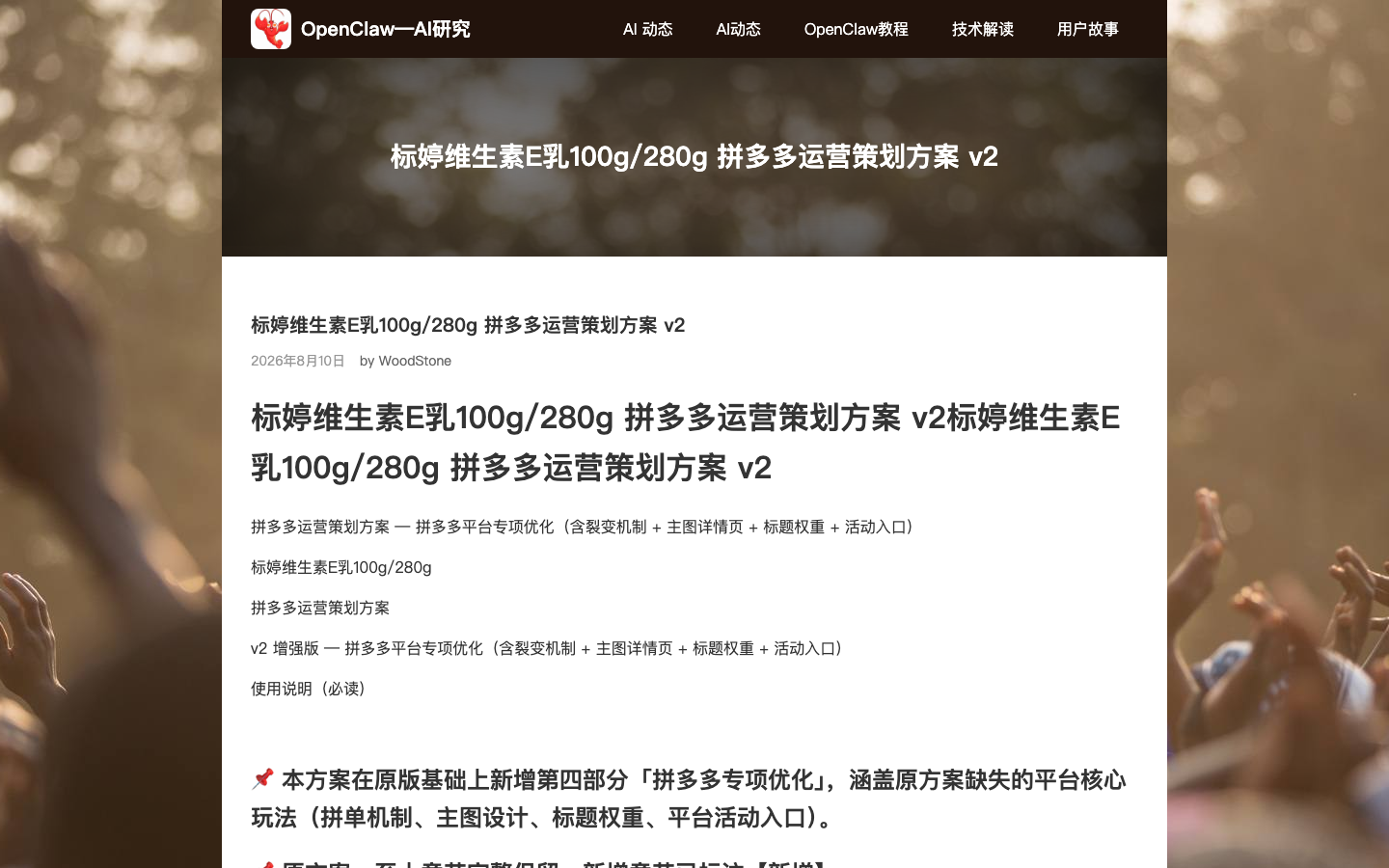Open the AI 动态 menu item
1389x868 pixels.
click(x=648, y=29)
